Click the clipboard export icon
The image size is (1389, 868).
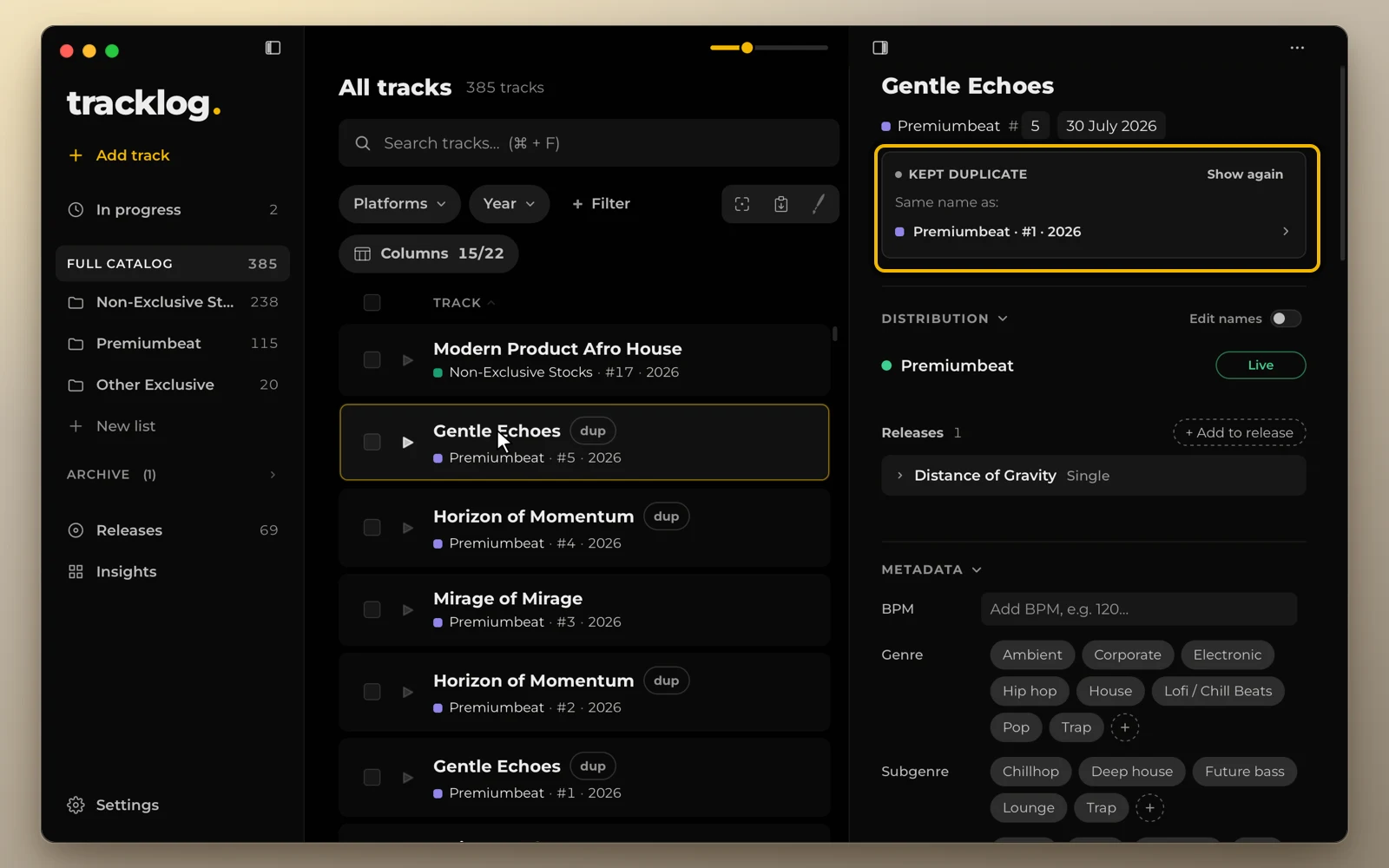click(x=781, y=204)
